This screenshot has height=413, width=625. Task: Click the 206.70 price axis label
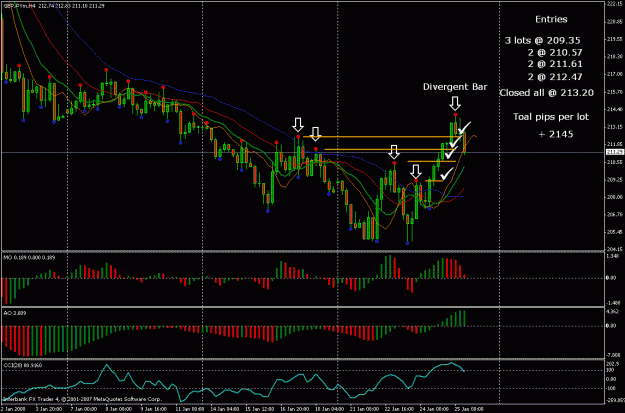[612, 214]
